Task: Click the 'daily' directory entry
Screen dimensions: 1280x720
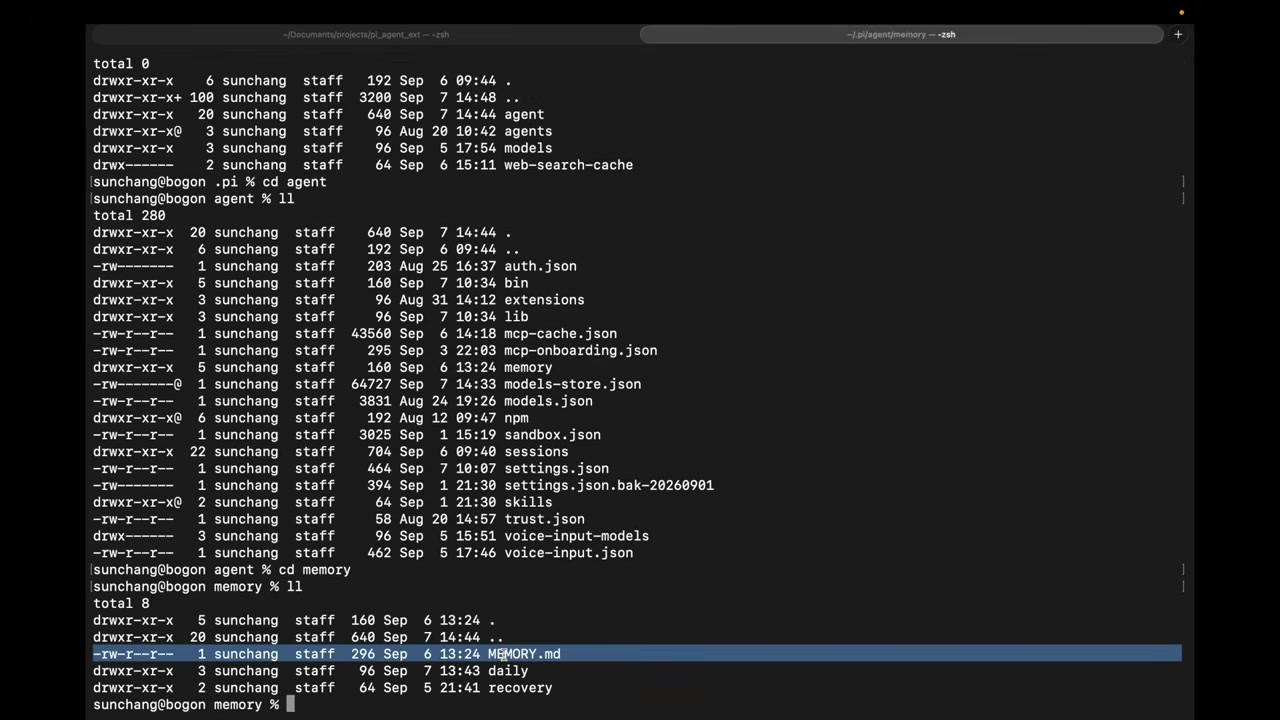Action: tap(508, 671)
